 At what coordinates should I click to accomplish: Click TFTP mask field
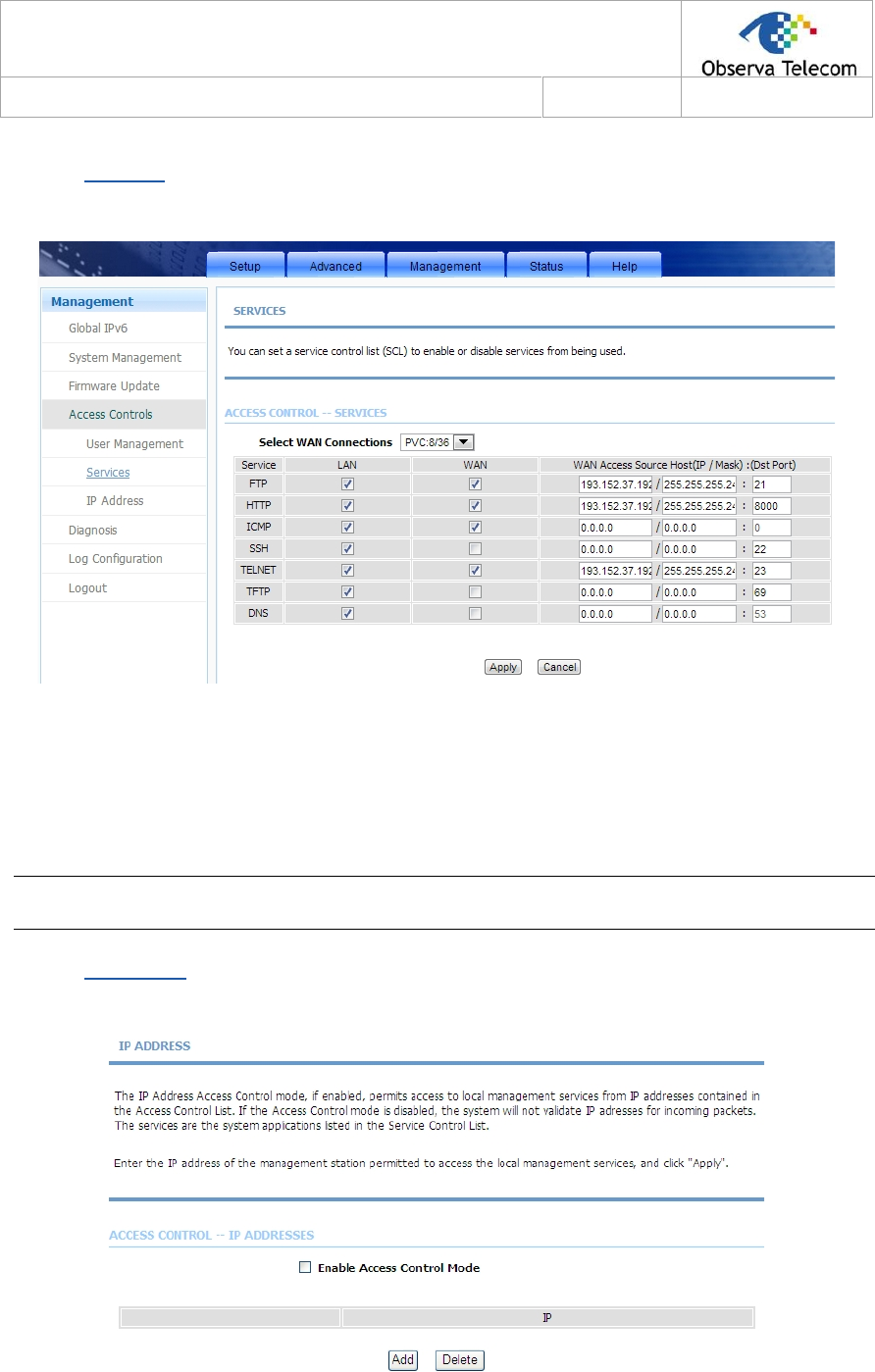698,592
